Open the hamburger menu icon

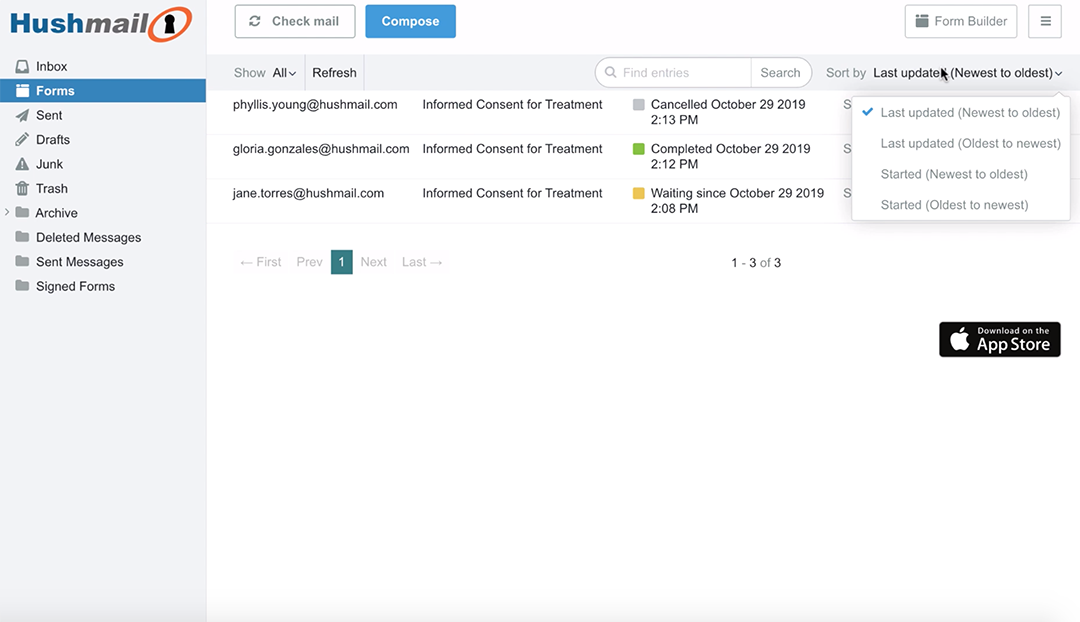[1045, 22]
